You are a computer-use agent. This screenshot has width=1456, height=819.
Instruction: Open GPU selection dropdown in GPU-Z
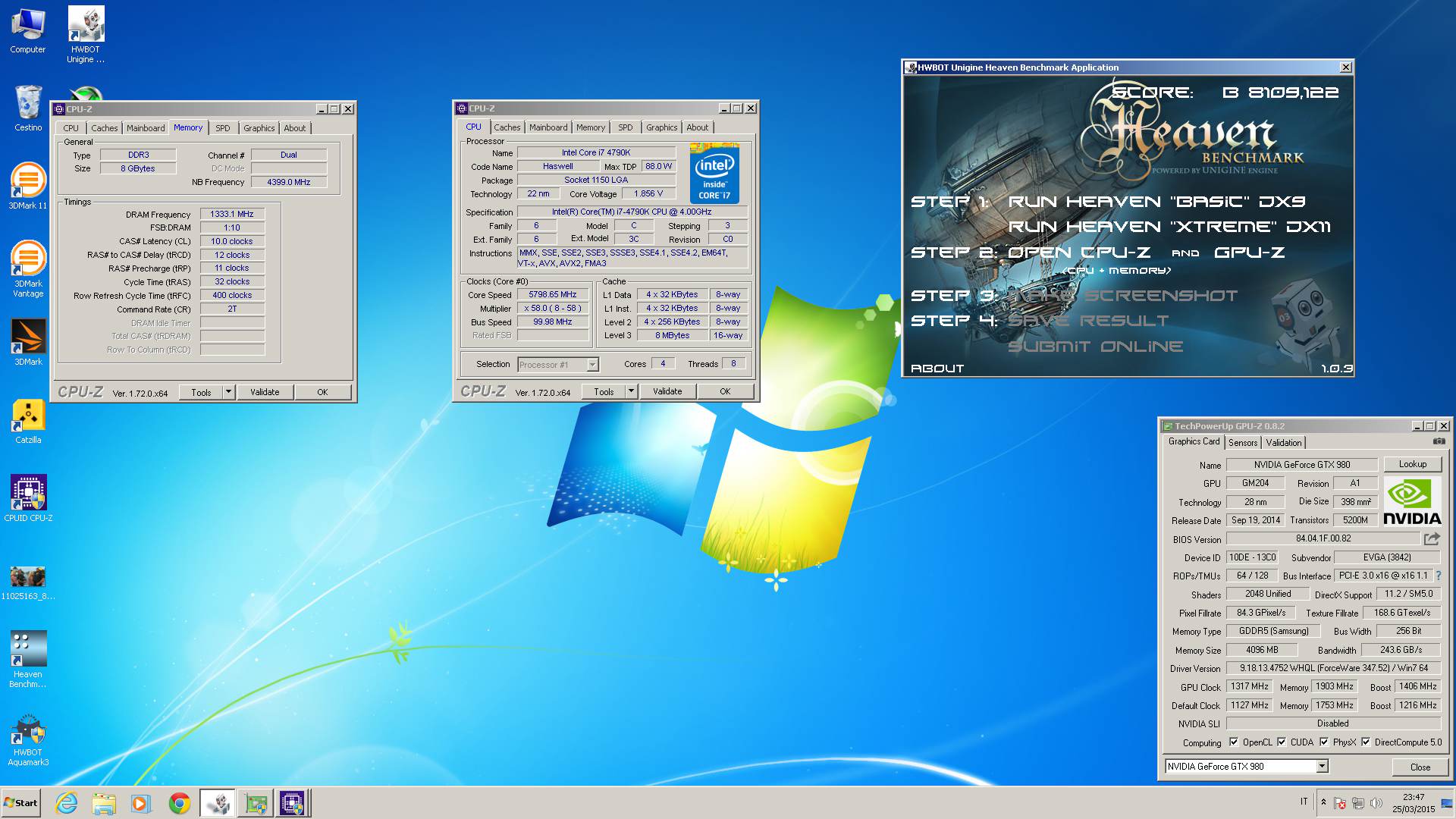1322,766
